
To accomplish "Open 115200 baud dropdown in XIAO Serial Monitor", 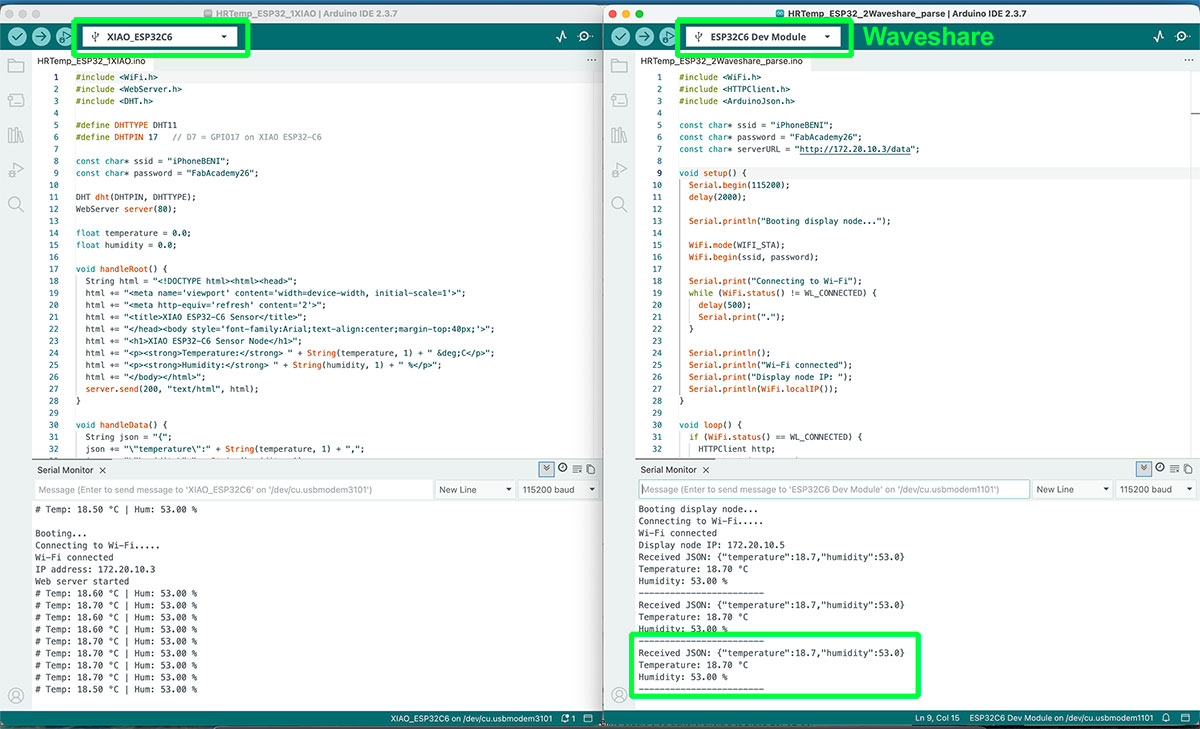I will (x=558, y=489).
